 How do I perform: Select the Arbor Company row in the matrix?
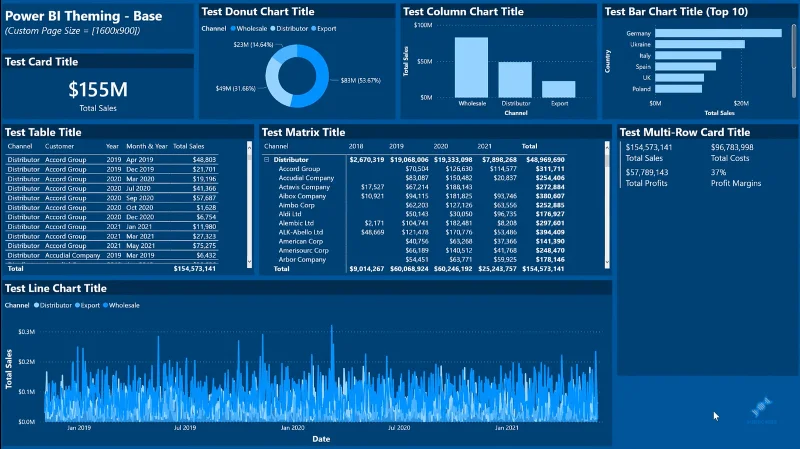click(x=302, y=260)
